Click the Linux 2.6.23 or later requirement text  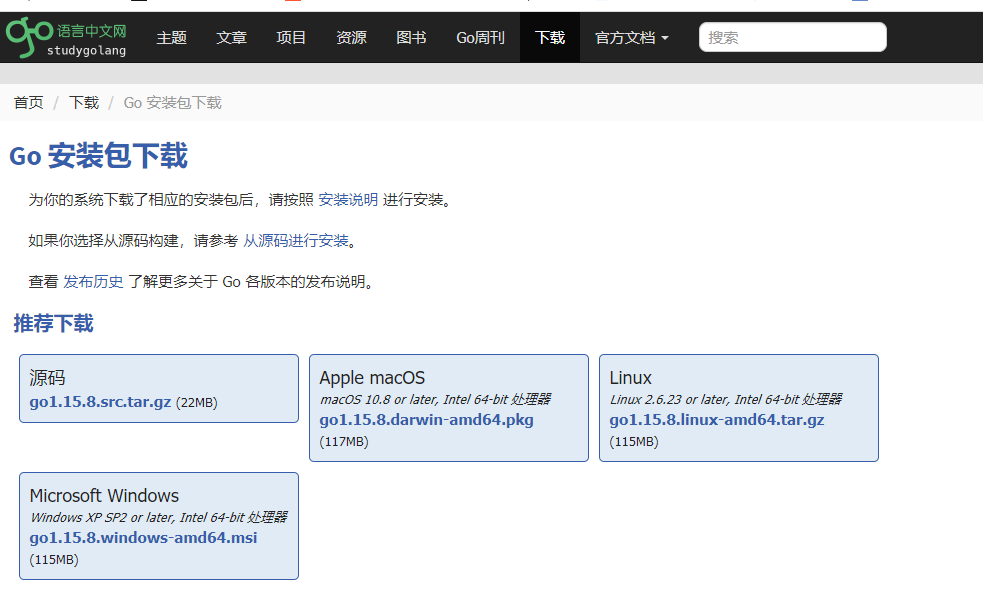tap(726, 399)
